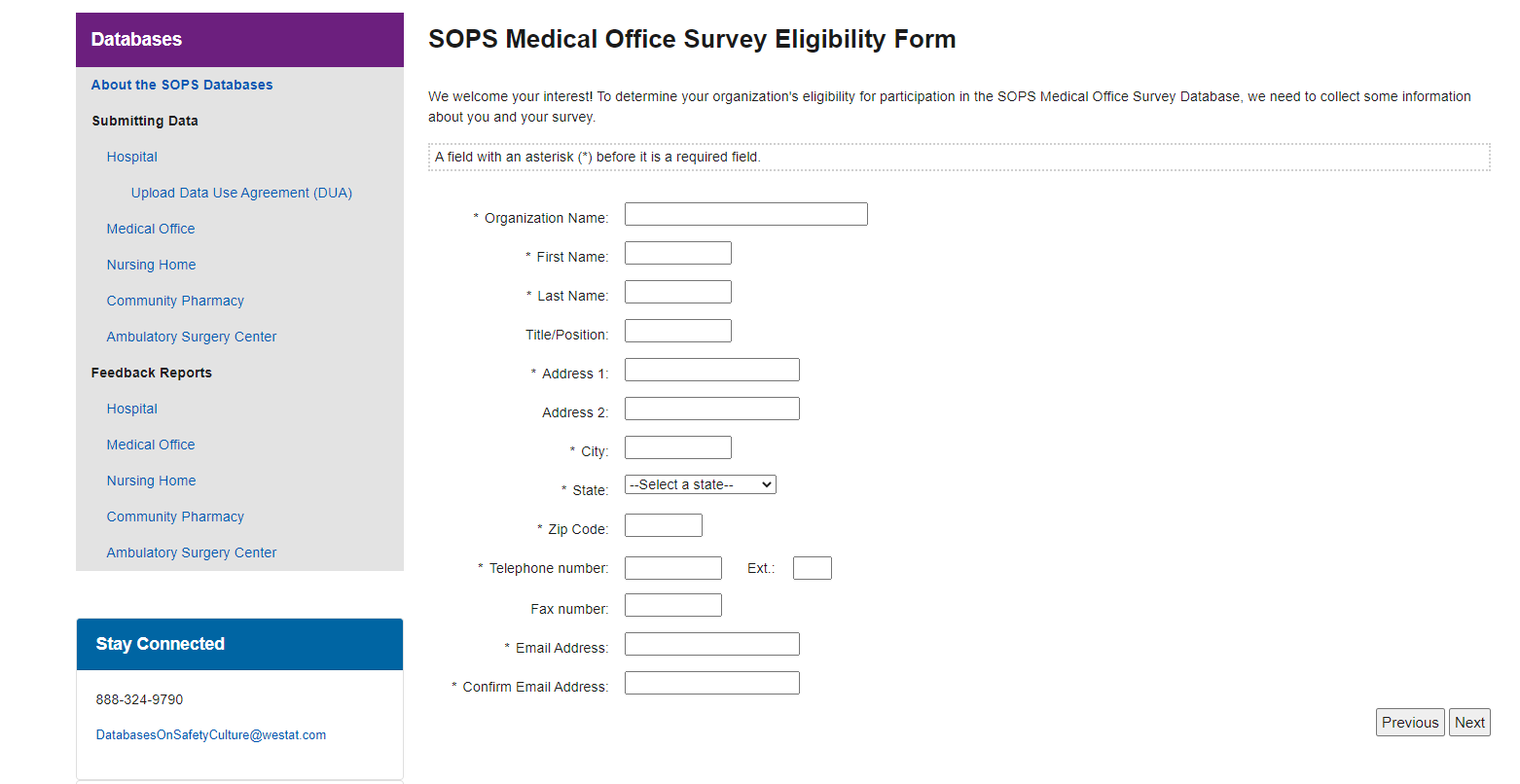The width and height of the screenshot is (1520, 784).
Task: Open About the SOPS Databases link
Action: coord(182,85)
